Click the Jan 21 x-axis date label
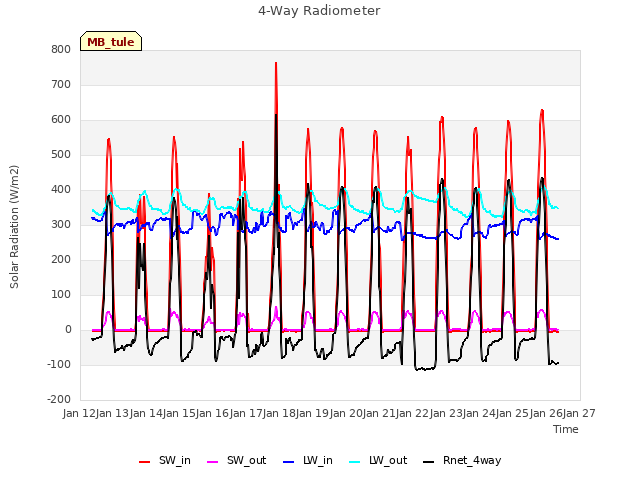This screenshot has height=480, width=640. tap(379, 414)
